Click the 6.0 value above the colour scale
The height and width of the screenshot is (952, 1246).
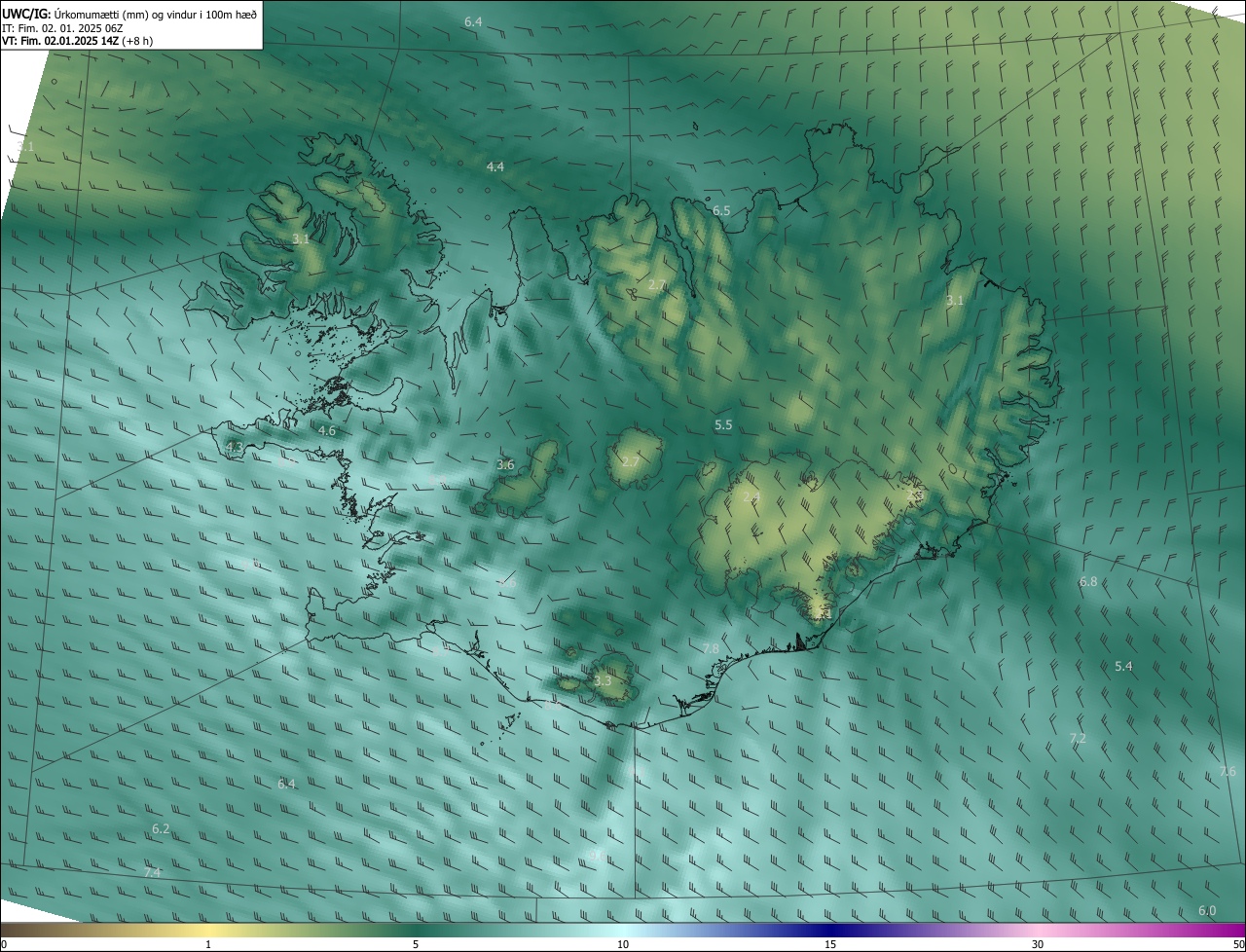1207,911
